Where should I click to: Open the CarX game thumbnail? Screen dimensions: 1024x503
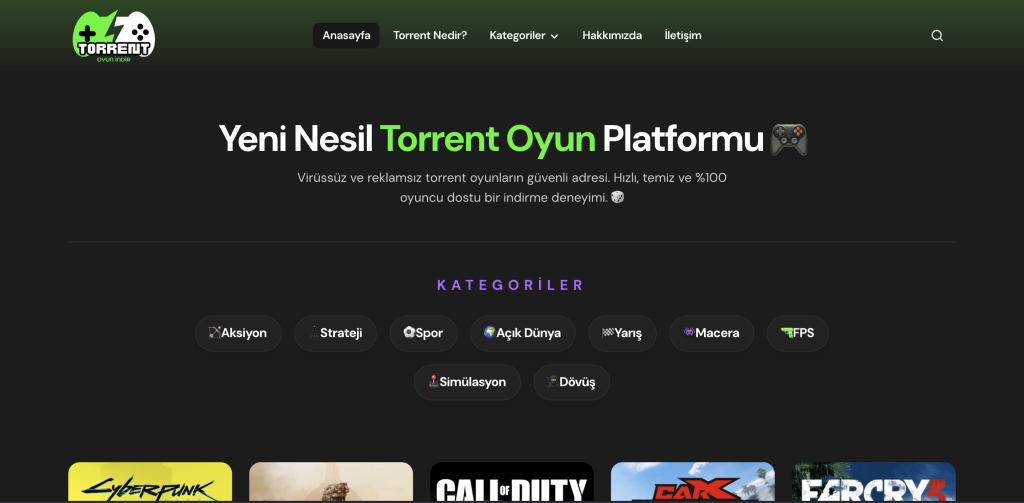coord(693,482)
